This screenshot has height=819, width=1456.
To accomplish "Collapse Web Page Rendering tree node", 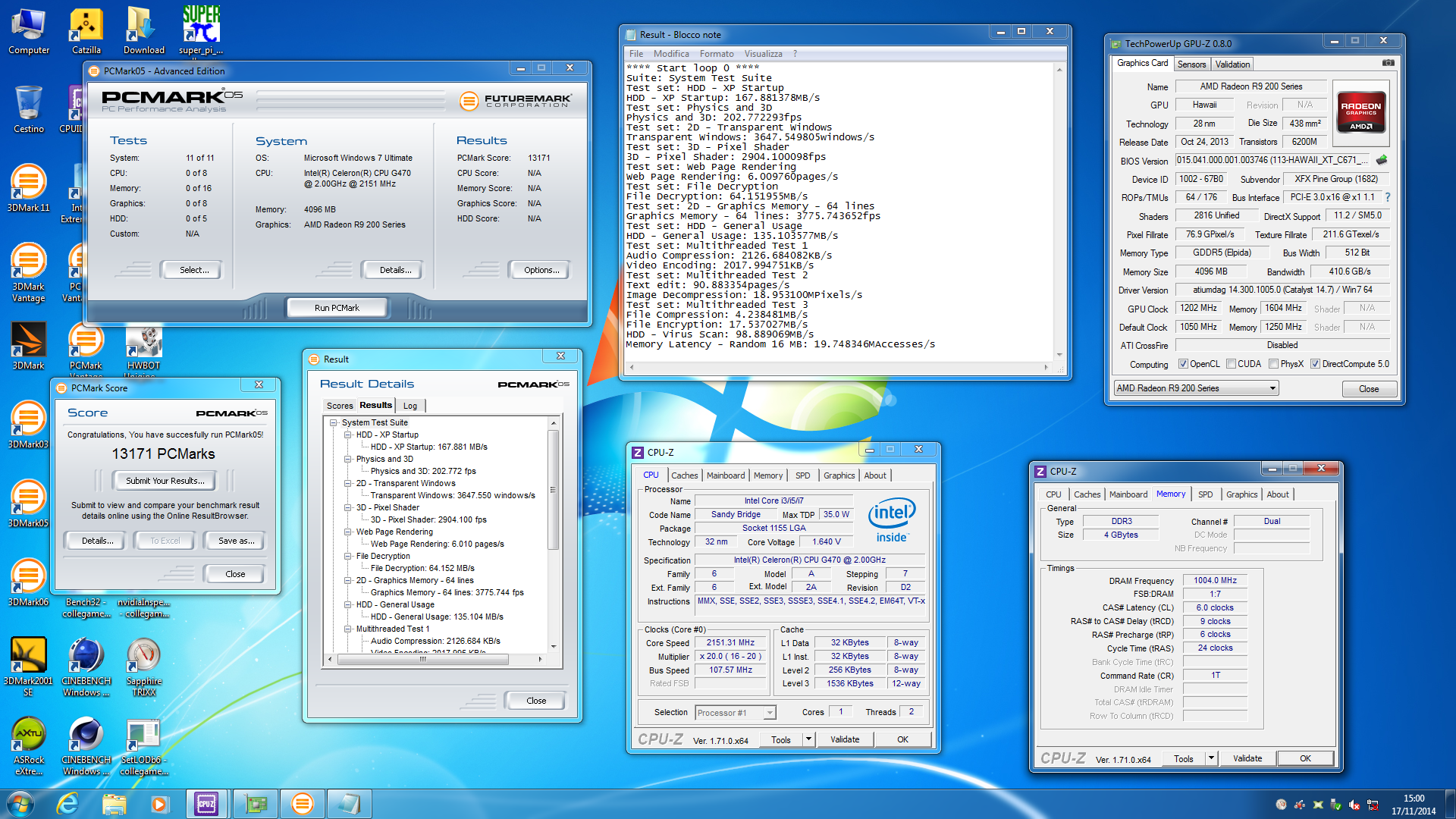I will pyautogui.click(x=347, y=532).
